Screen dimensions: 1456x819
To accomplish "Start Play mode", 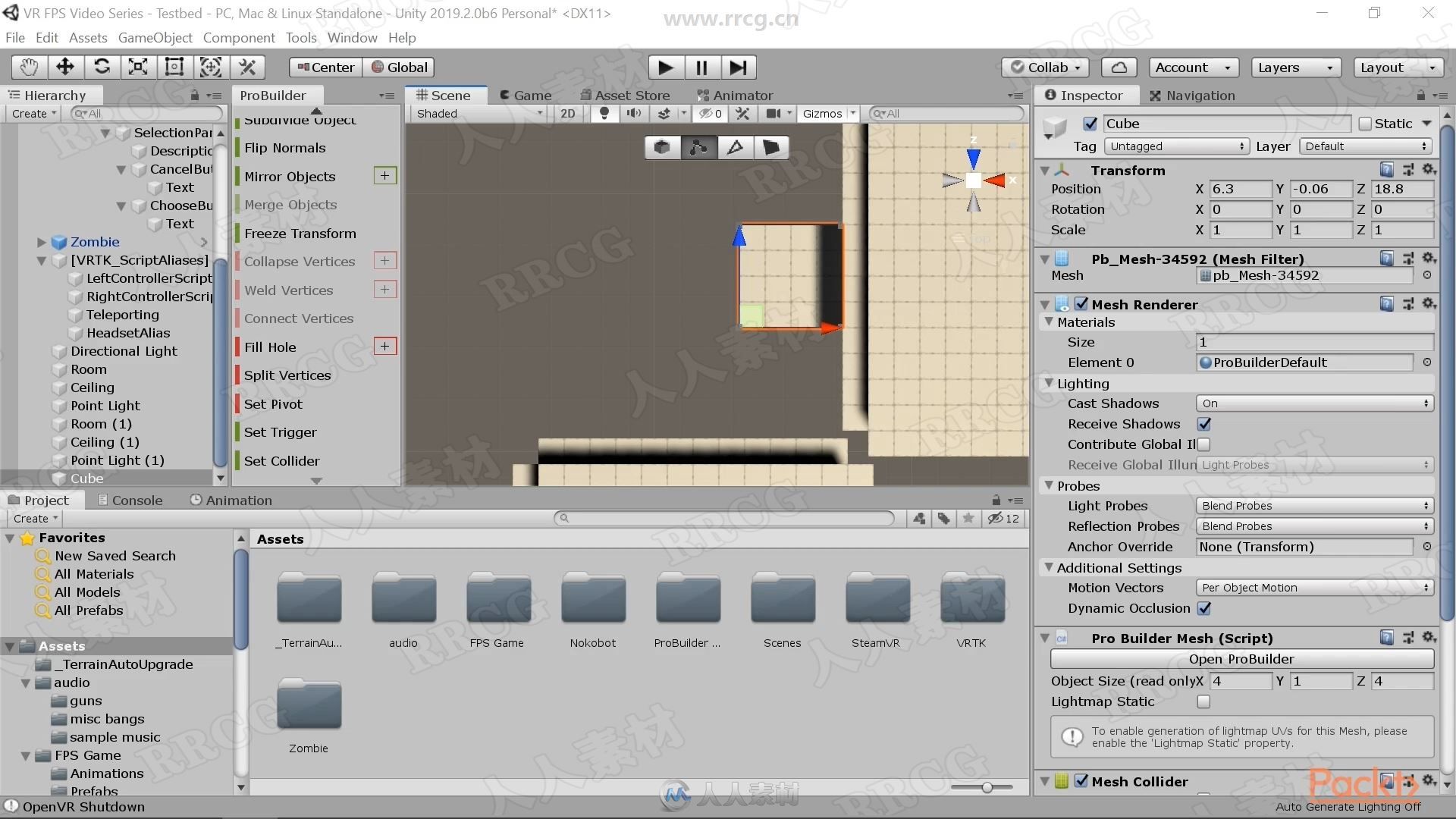I will point(666,67).
